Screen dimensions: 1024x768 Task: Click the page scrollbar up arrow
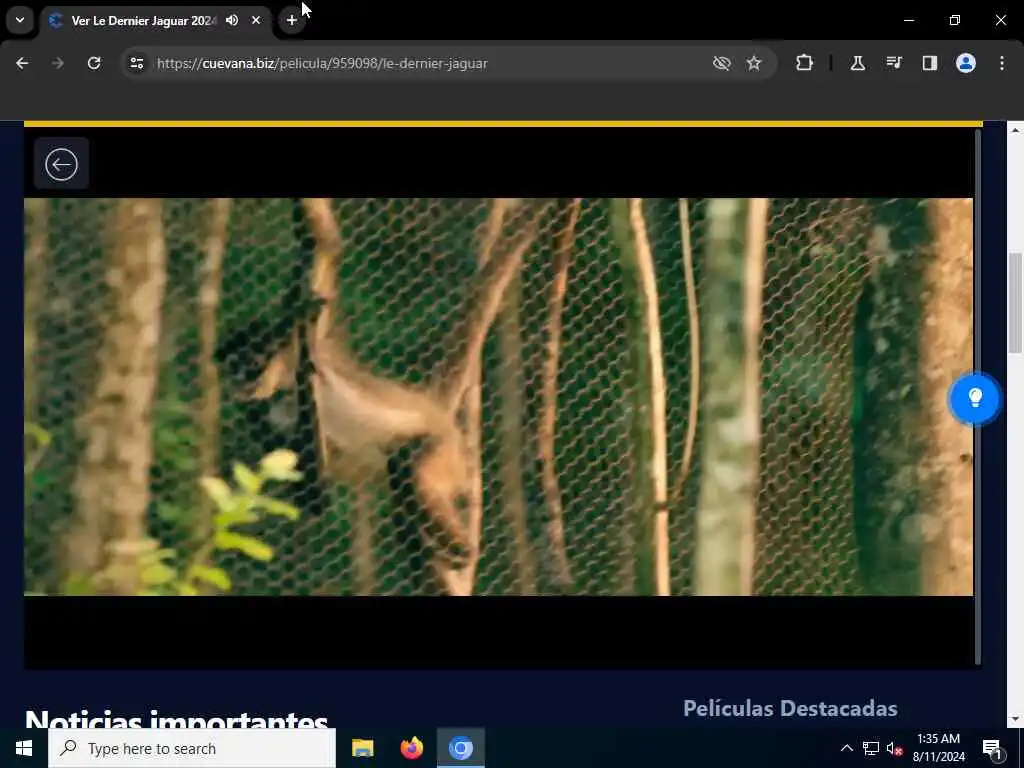(1015, 130)
